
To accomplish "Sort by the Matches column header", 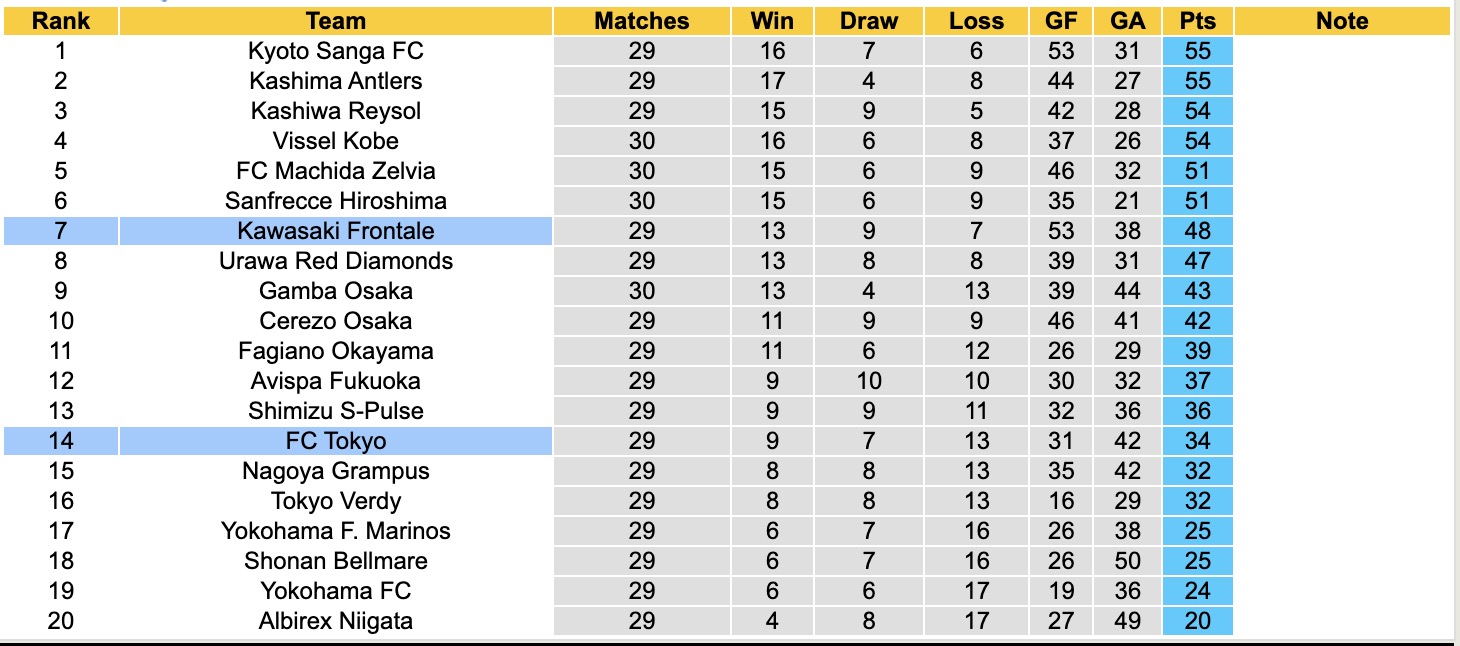I will pos(641,21).
